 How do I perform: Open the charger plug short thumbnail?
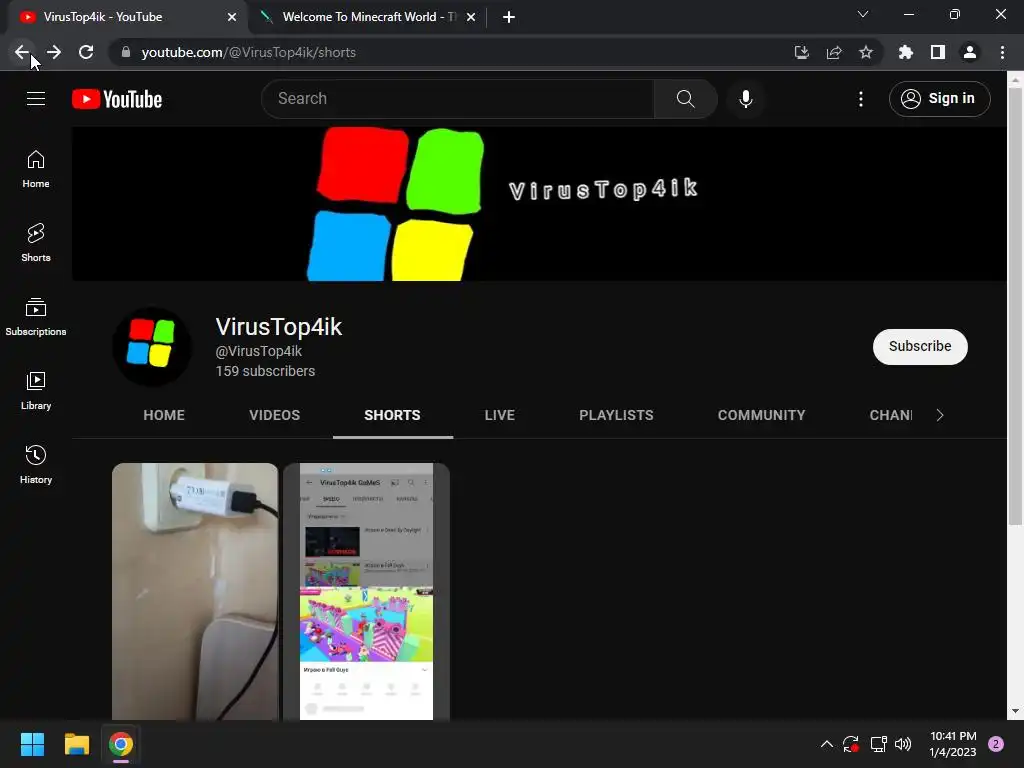pyautogui.click(x=195, y=591)
